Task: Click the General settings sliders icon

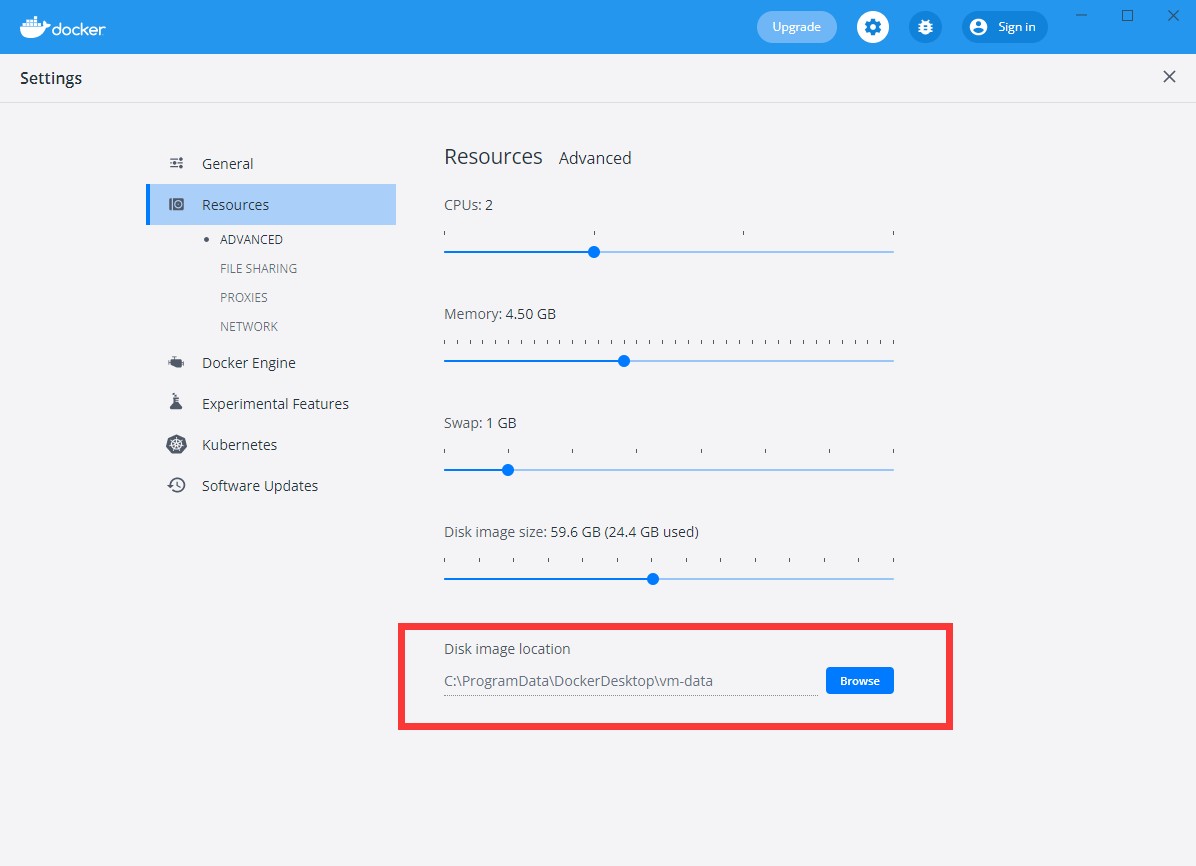Action: [x=177, y=163]
